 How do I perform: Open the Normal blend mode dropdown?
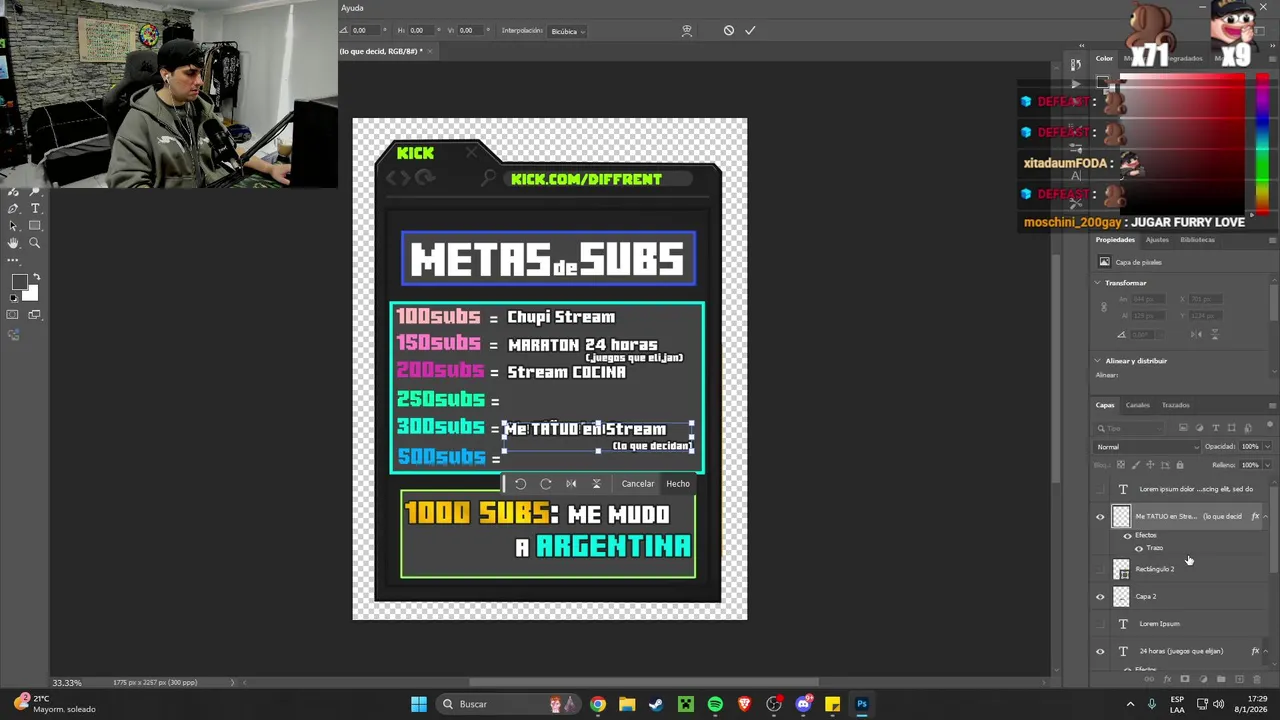pos(1147,447)
